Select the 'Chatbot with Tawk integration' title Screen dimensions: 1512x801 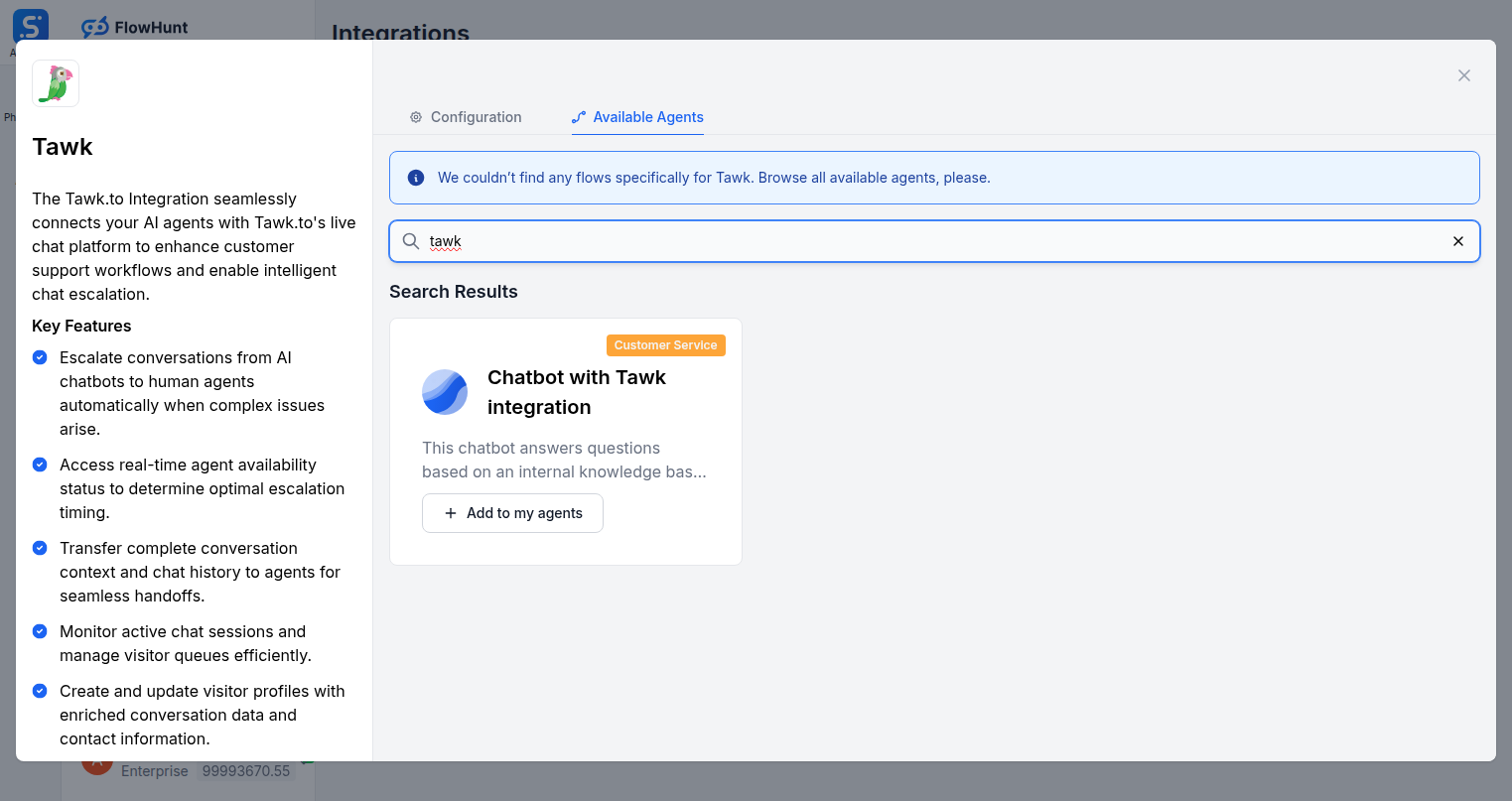click(576, 392)
